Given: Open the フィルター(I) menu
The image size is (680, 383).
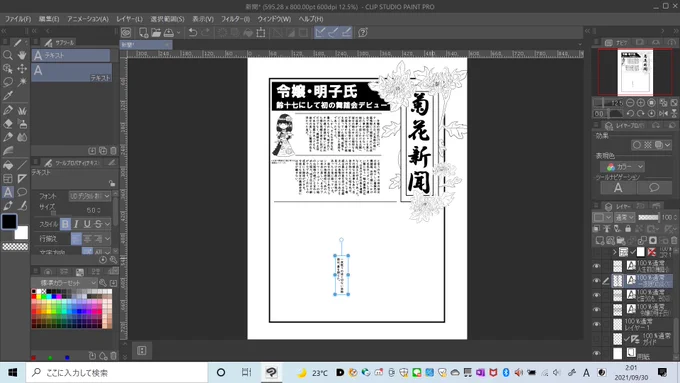Looking at the screenshot, I should pyautogui.click(x=235, y=19).
